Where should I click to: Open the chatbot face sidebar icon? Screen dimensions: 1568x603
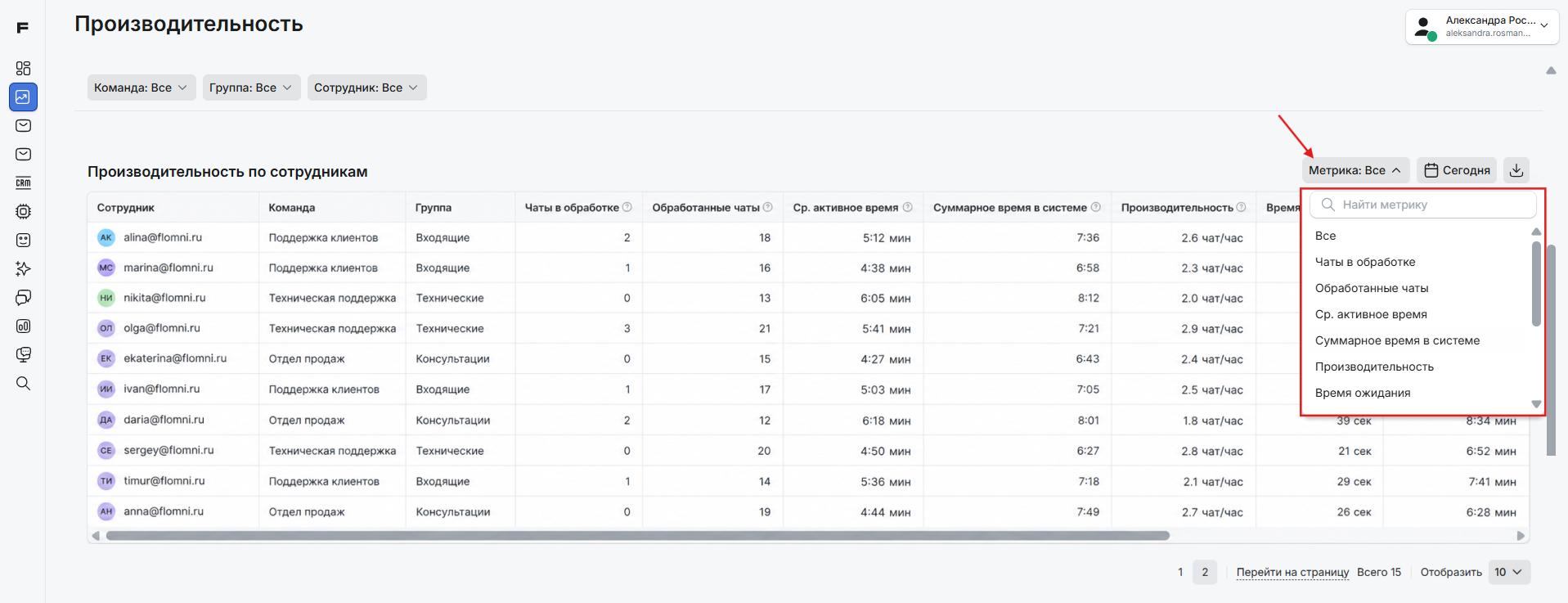click(23, 240)
